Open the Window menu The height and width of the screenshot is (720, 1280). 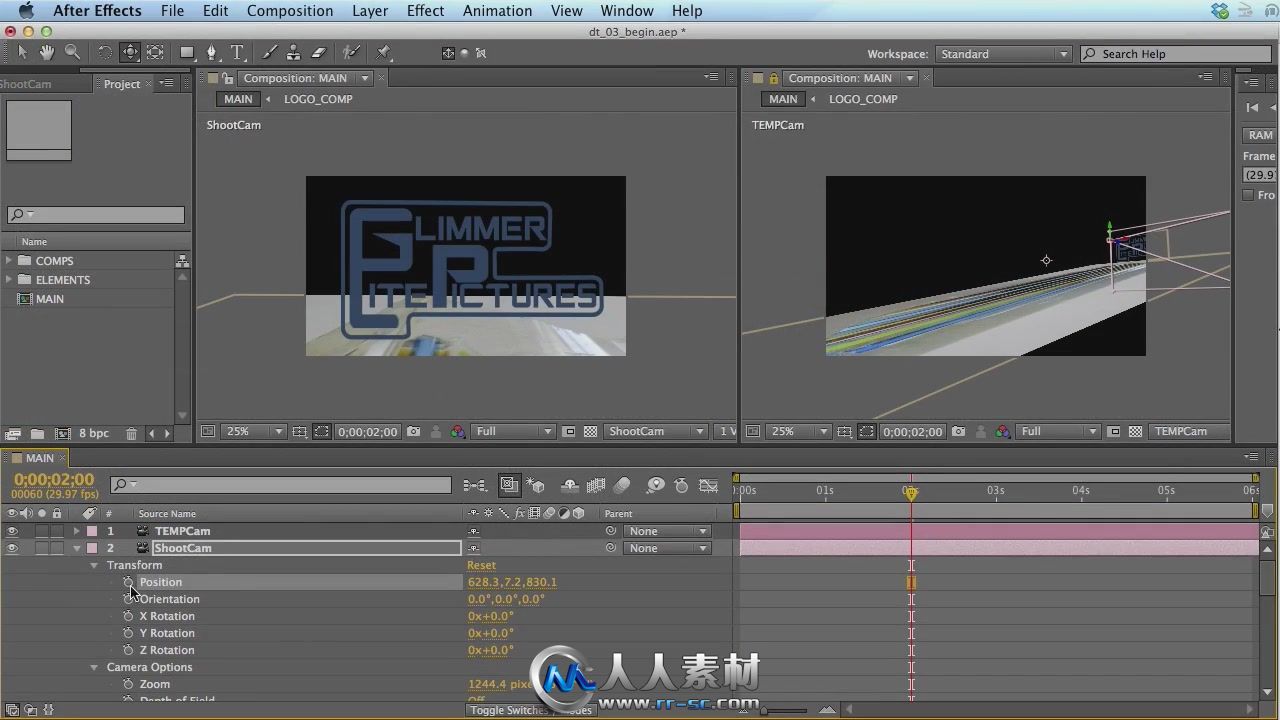pos(627,11)
